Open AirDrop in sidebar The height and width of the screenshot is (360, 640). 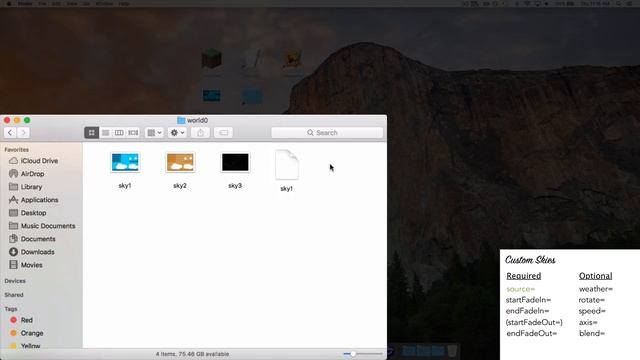point(32,174)
